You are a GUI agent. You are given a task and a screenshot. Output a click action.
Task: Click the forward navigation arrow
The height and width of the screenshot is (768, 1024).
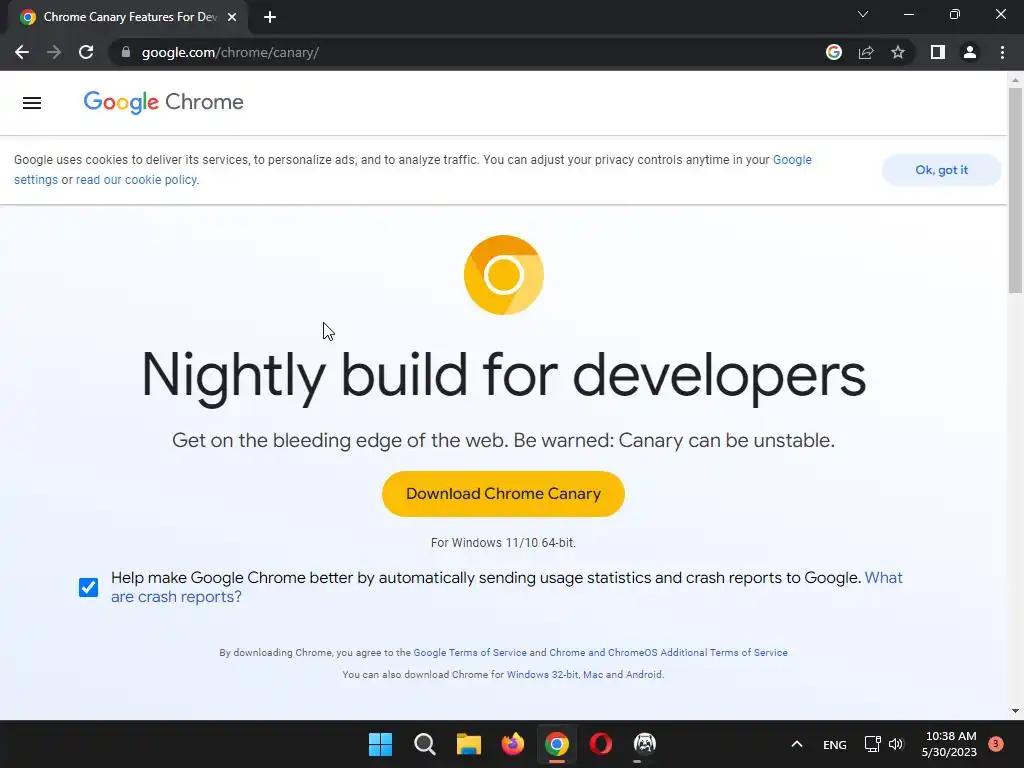[54, 52]
